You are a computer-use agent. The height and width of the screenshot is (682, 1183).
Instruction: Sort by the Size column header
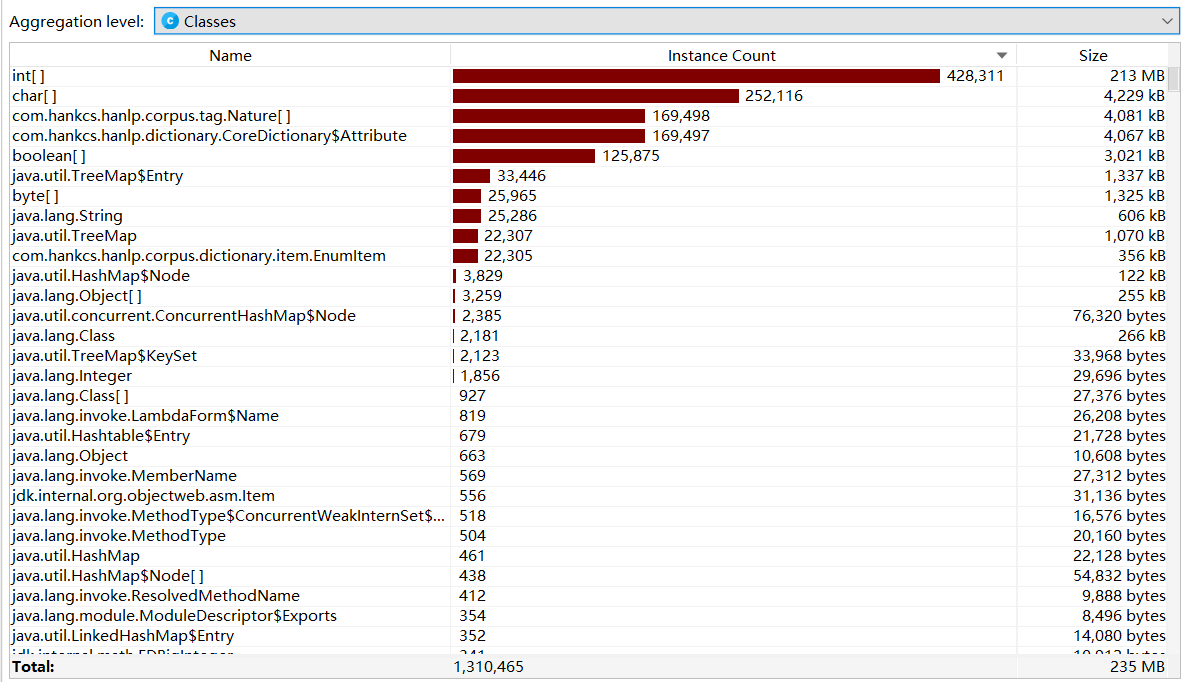1092,55
